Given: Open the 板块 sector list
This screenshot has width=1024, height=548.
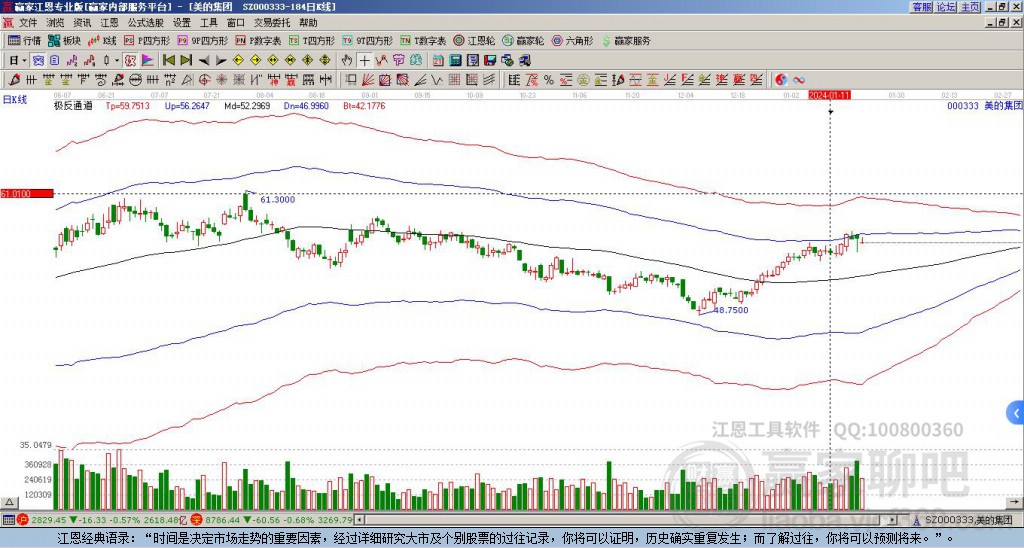Looking at the screenshot, I should pos(64,40).
